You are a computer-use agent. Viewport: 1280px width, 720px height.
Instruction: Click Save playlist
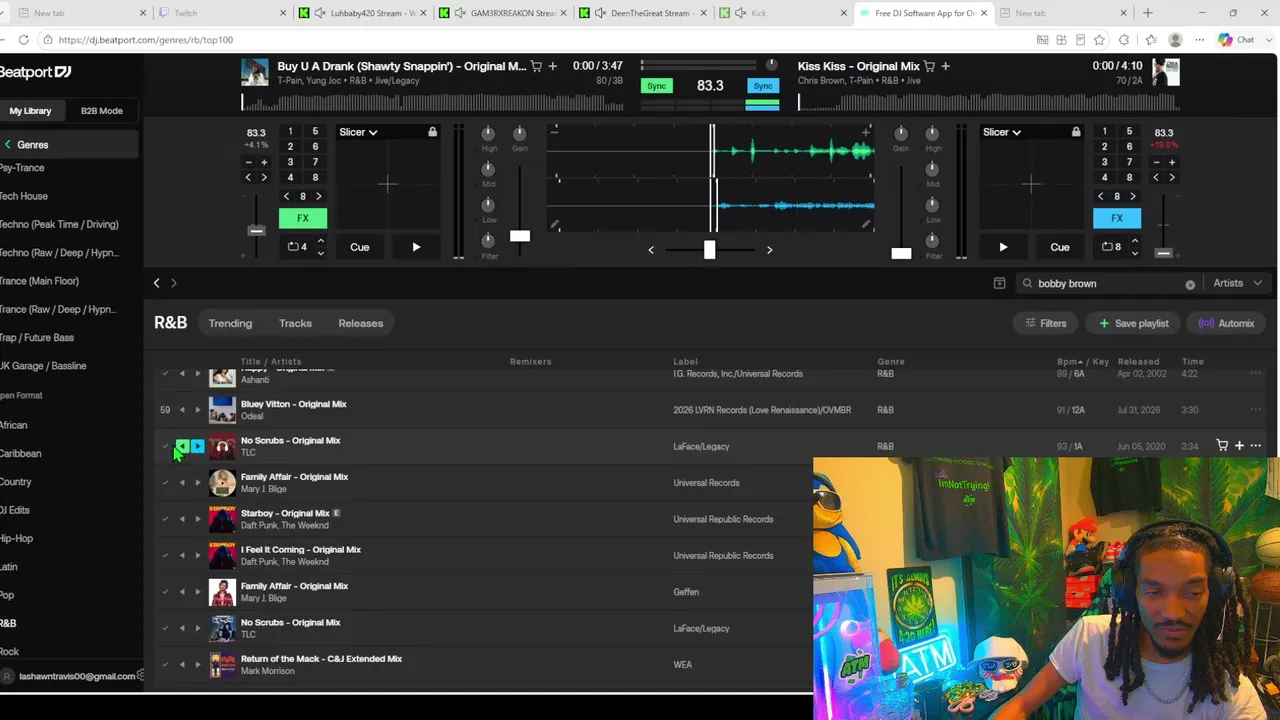tap(1134, 323)
